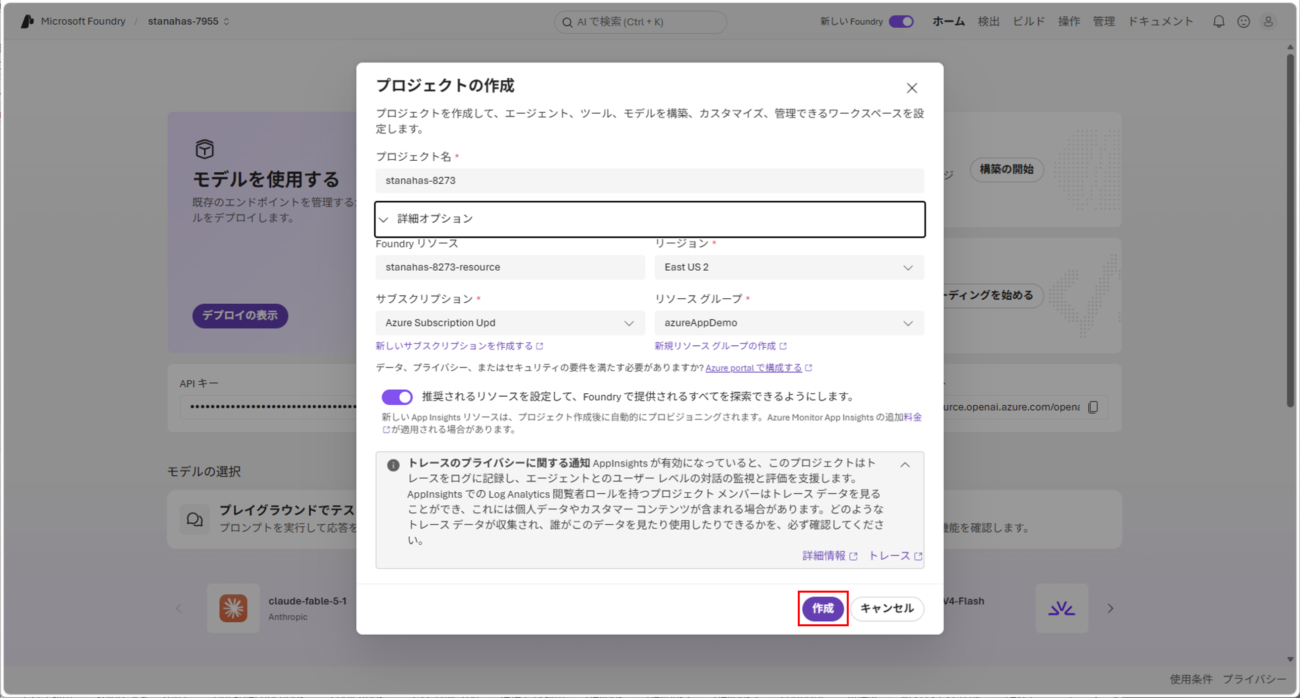Click the プライバシー footer link

click(1254, 679)
